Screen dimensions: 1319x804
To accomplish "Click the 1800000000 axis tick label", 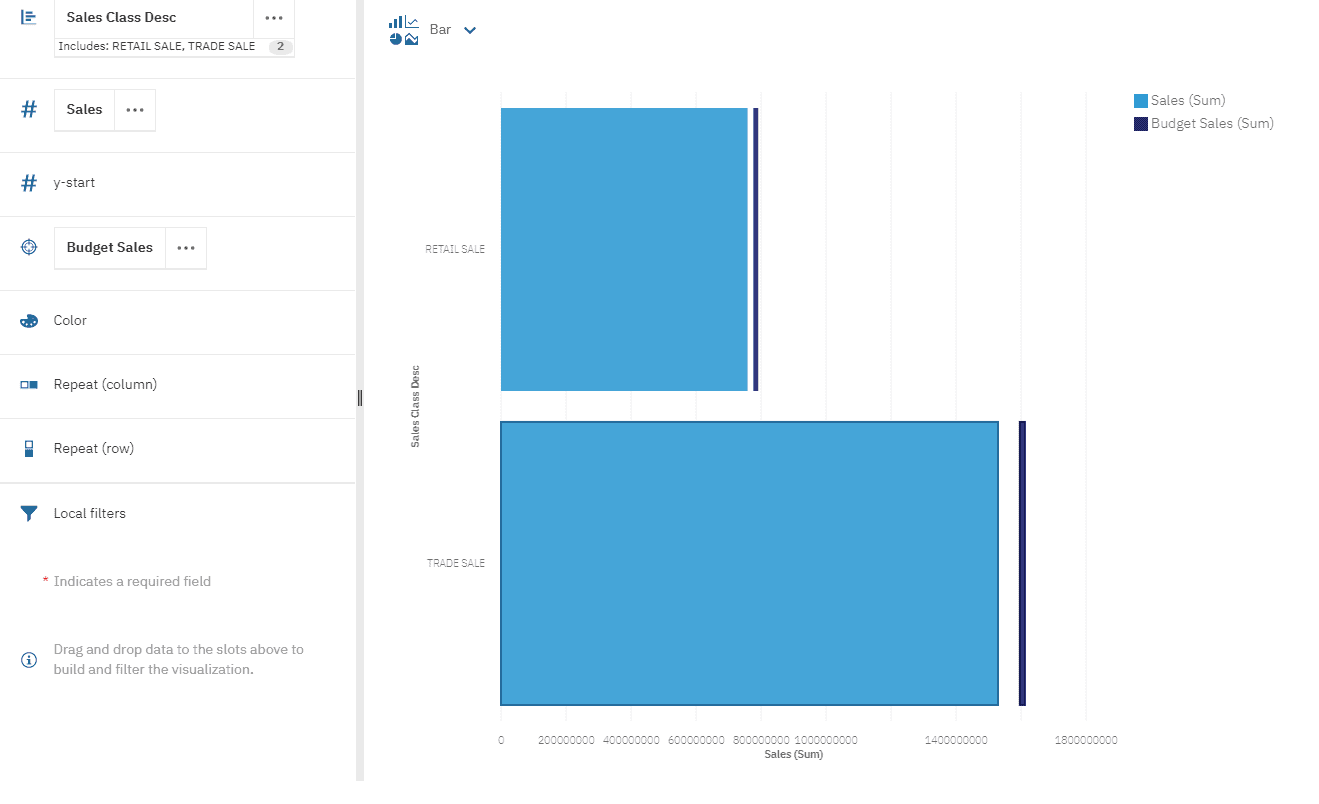I will 1086,741.
